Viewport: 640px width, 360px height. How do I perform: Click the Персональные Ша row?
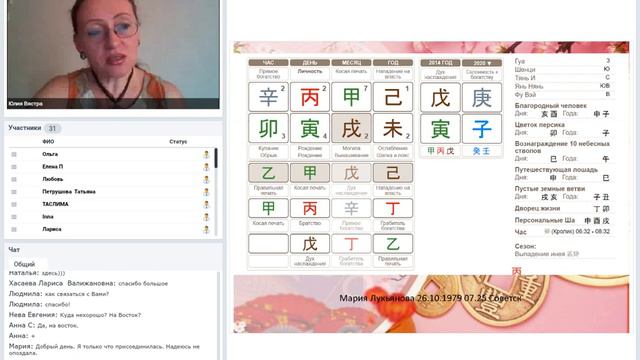562,220
